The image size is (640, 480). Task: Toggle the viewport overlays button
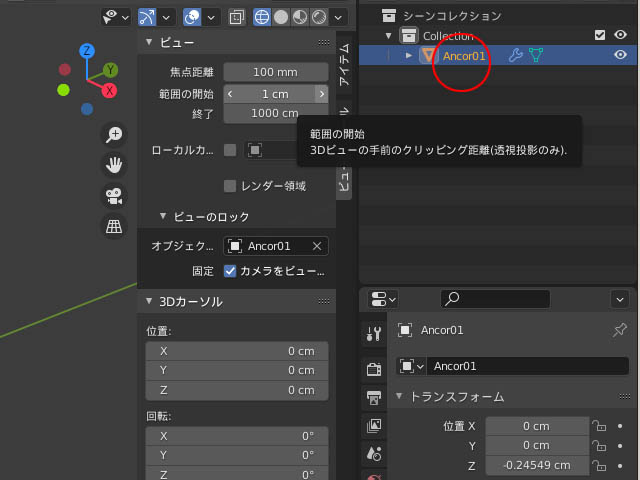click(x=192, y=17)
